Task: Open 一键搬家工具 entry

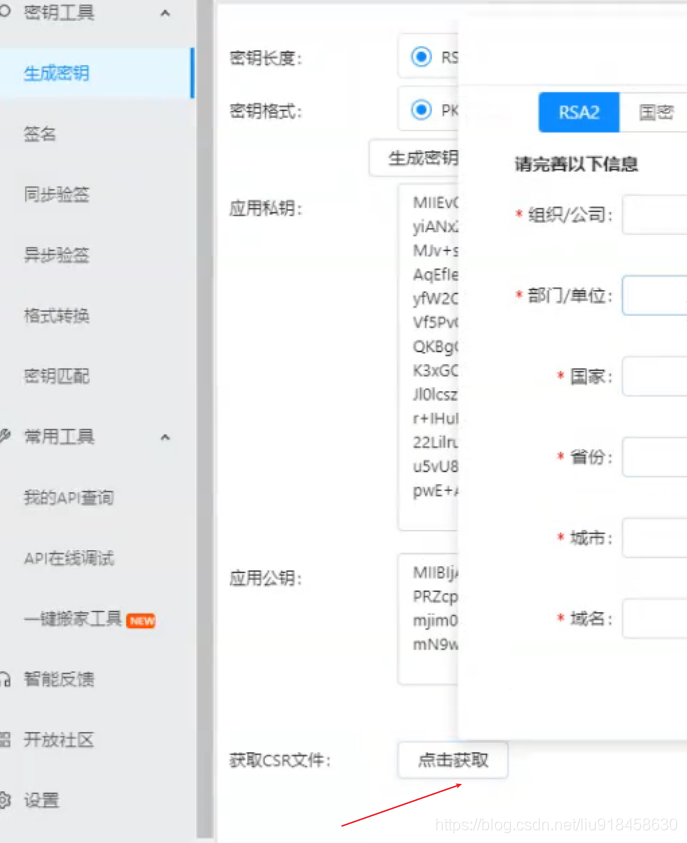Action: click(x=73, y=619)
